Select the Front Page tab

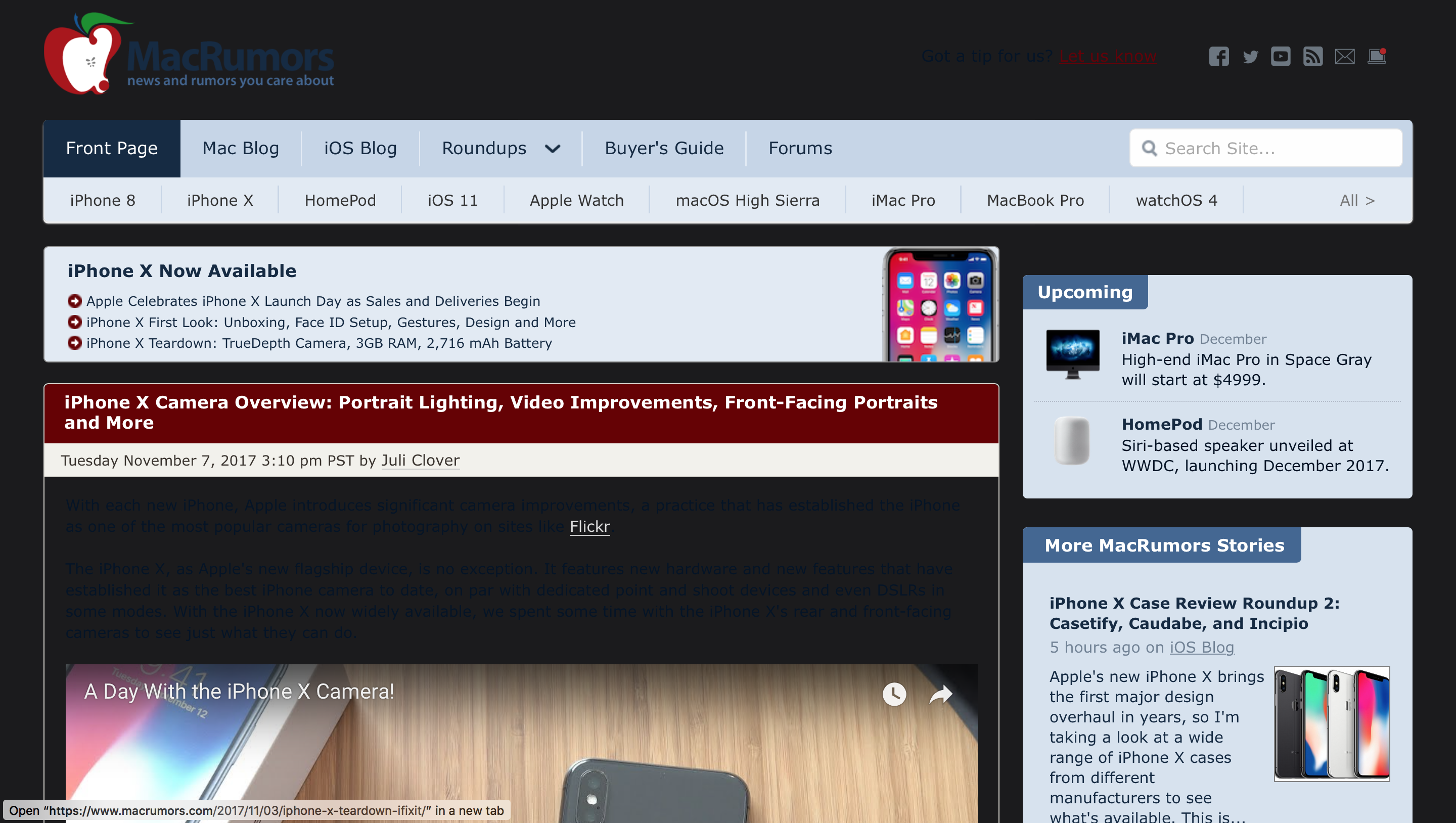click(112, 148)
